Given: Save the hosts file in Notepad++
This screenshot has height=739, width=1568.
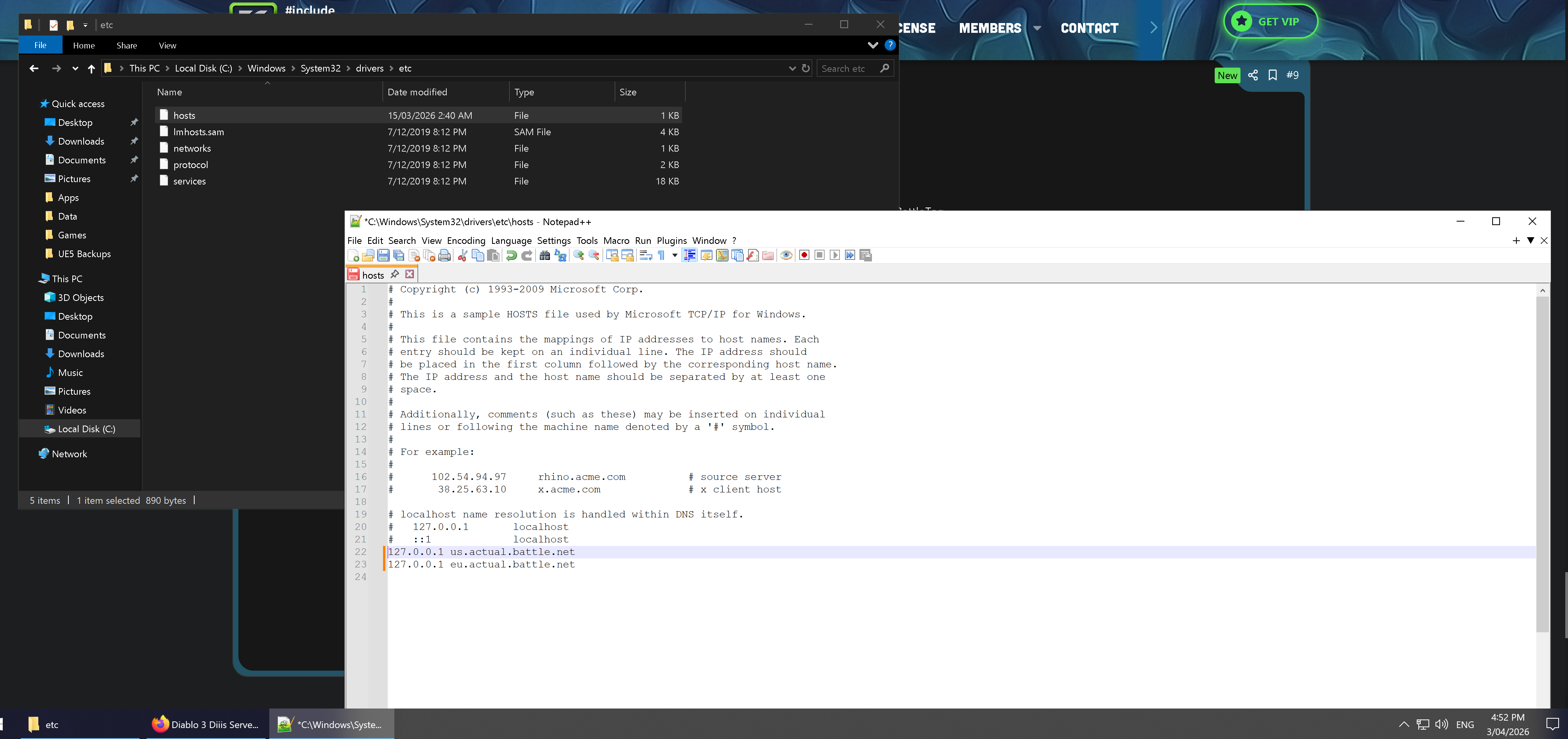Looking at the screenshot, I should click(383, 256).
